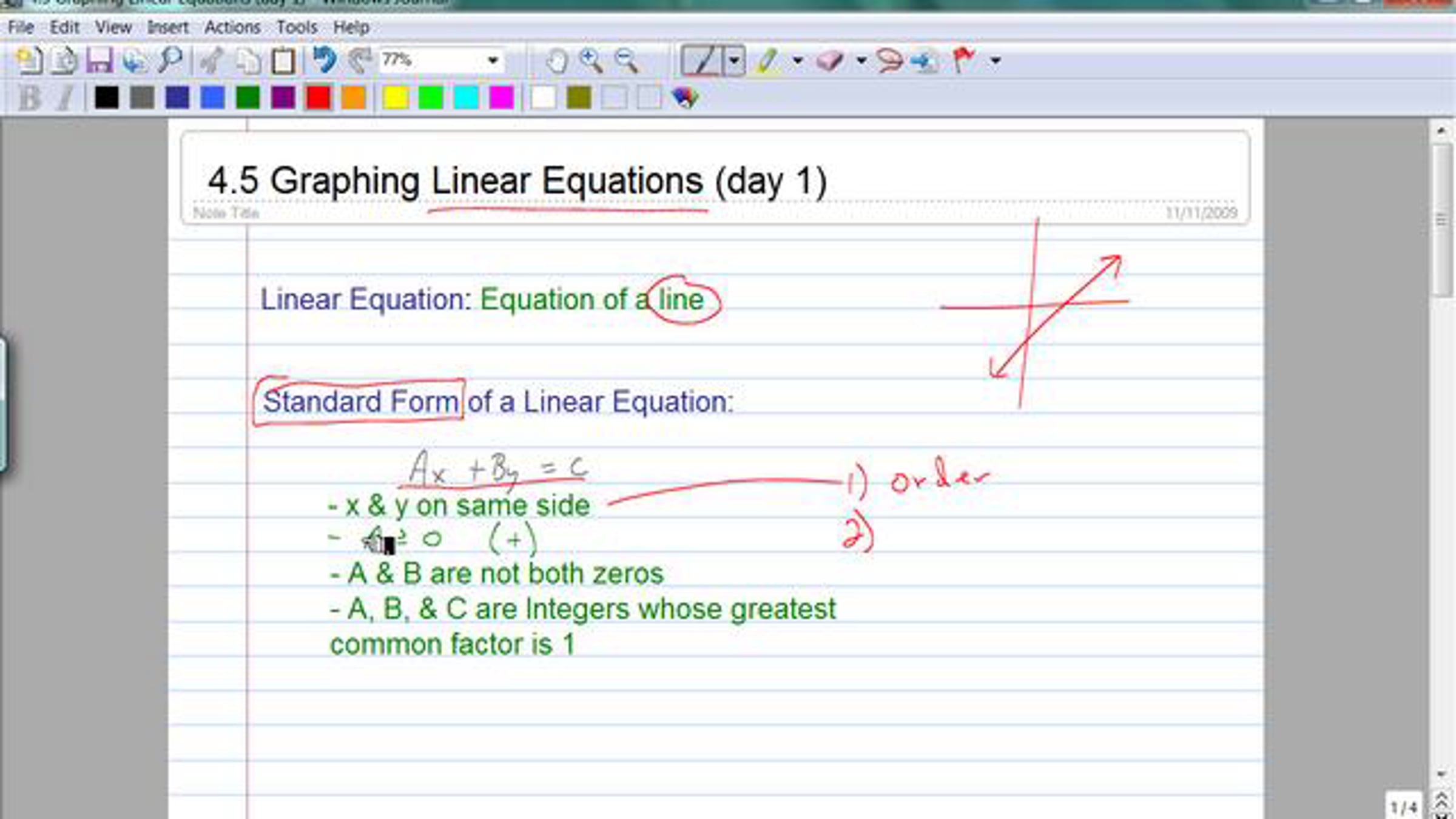
Task: Open the custom color palette icon
Action: pos(686,98)
